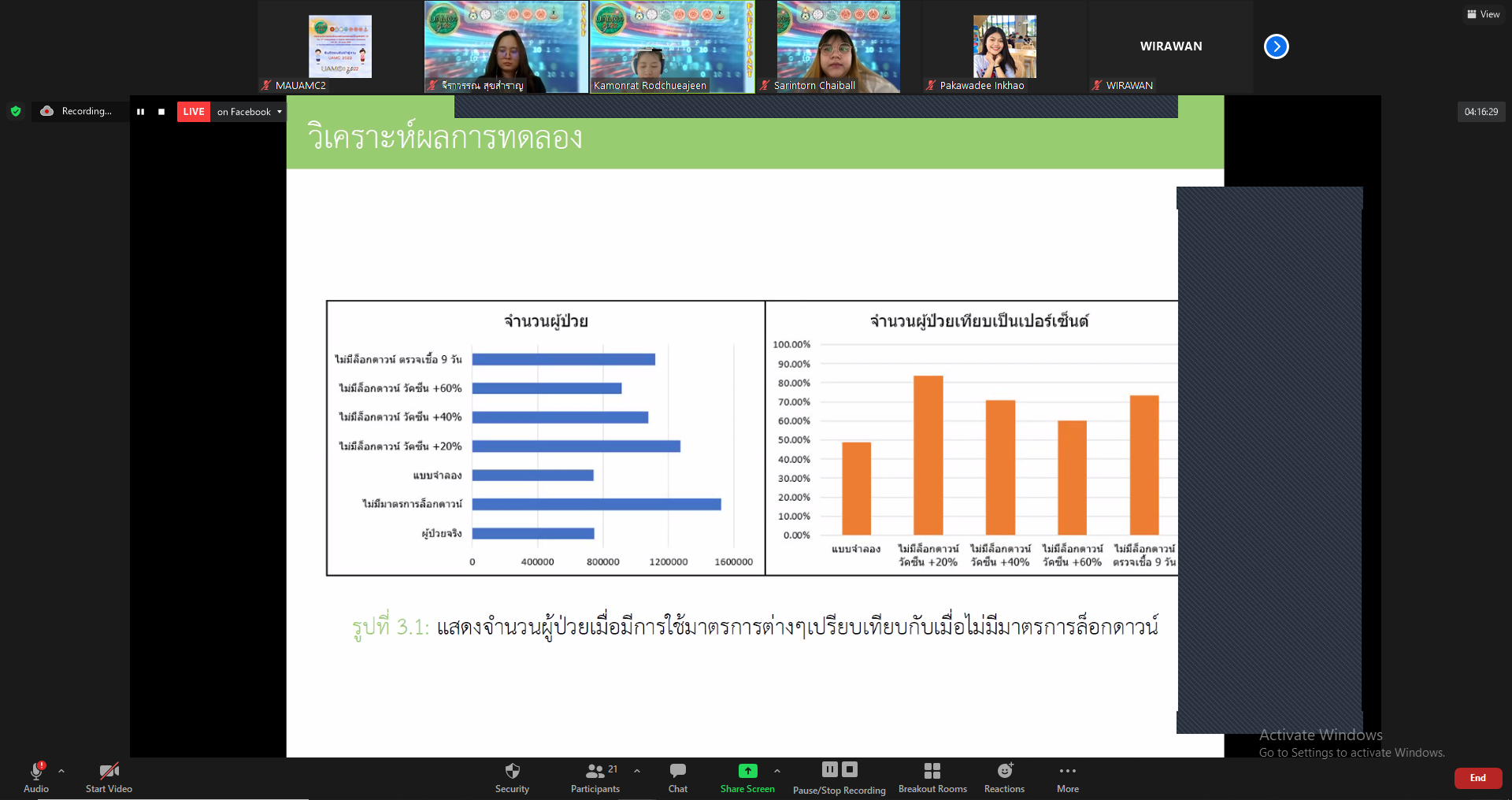Click the ผู้ป่วยจริง bar in chart
Image resolution: width=1512 pixels, height=800 pixels.
click(x=532, y=533)
